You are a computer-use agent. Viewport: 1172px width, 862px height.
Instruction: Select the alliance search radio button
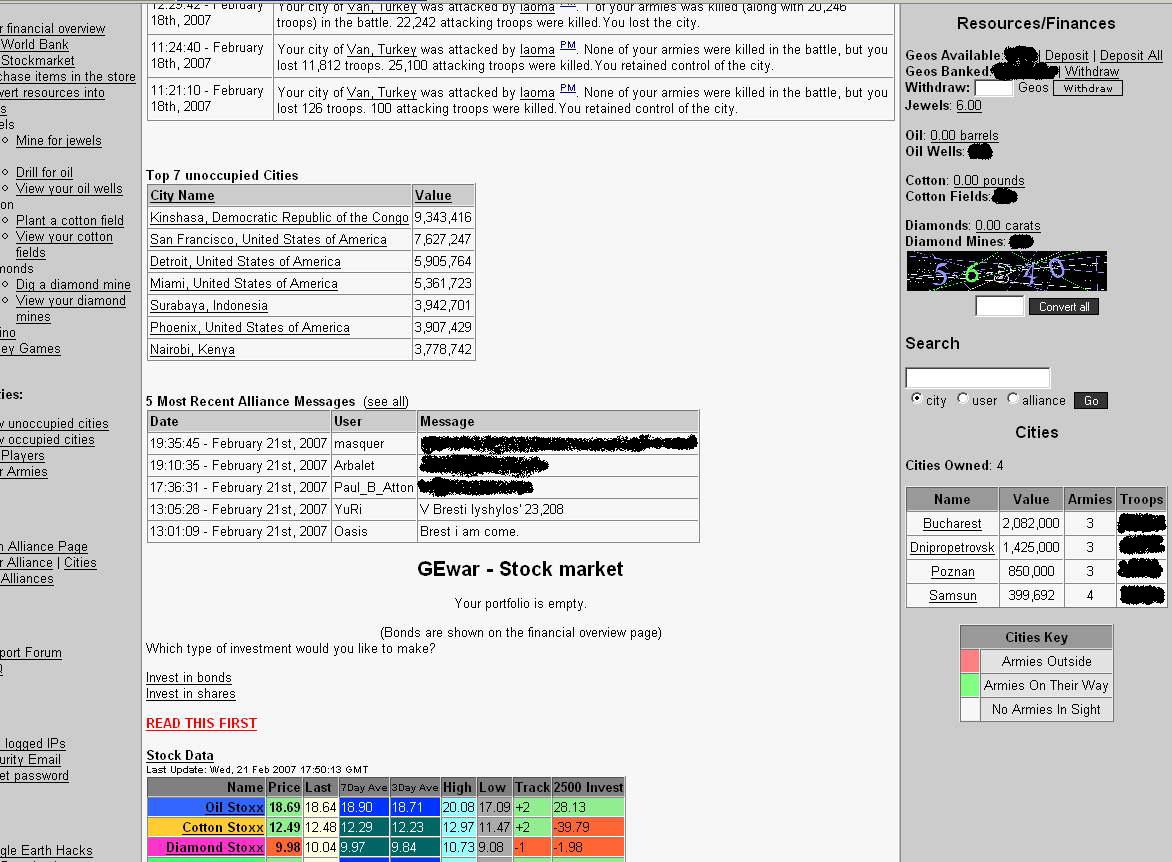click(x=1013, y=399)
